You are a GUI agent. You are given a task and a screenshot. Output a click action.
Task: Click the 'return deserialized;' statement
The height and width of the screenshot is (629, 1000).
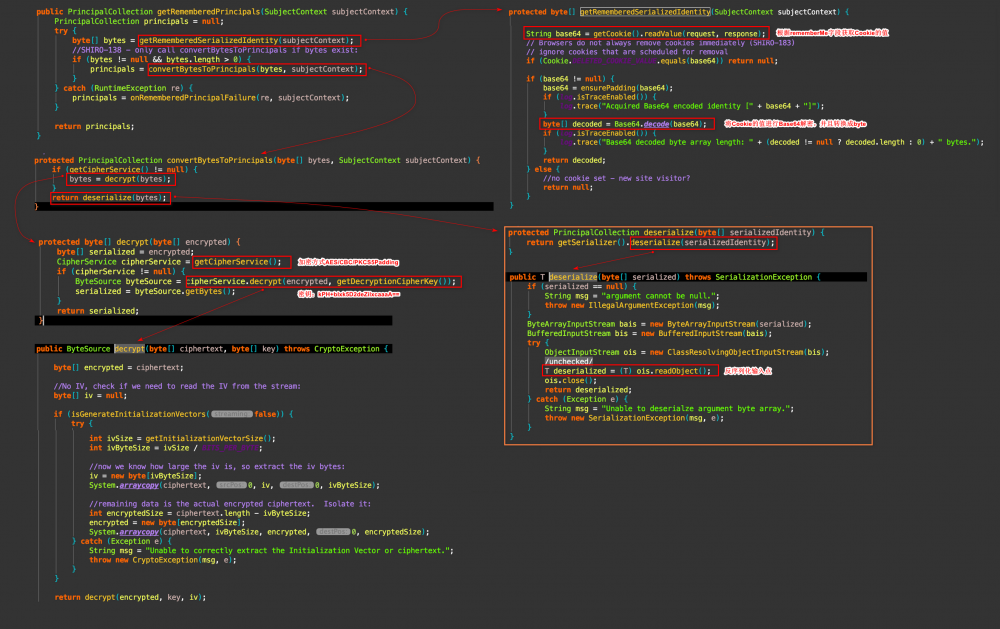coord(588,390)
